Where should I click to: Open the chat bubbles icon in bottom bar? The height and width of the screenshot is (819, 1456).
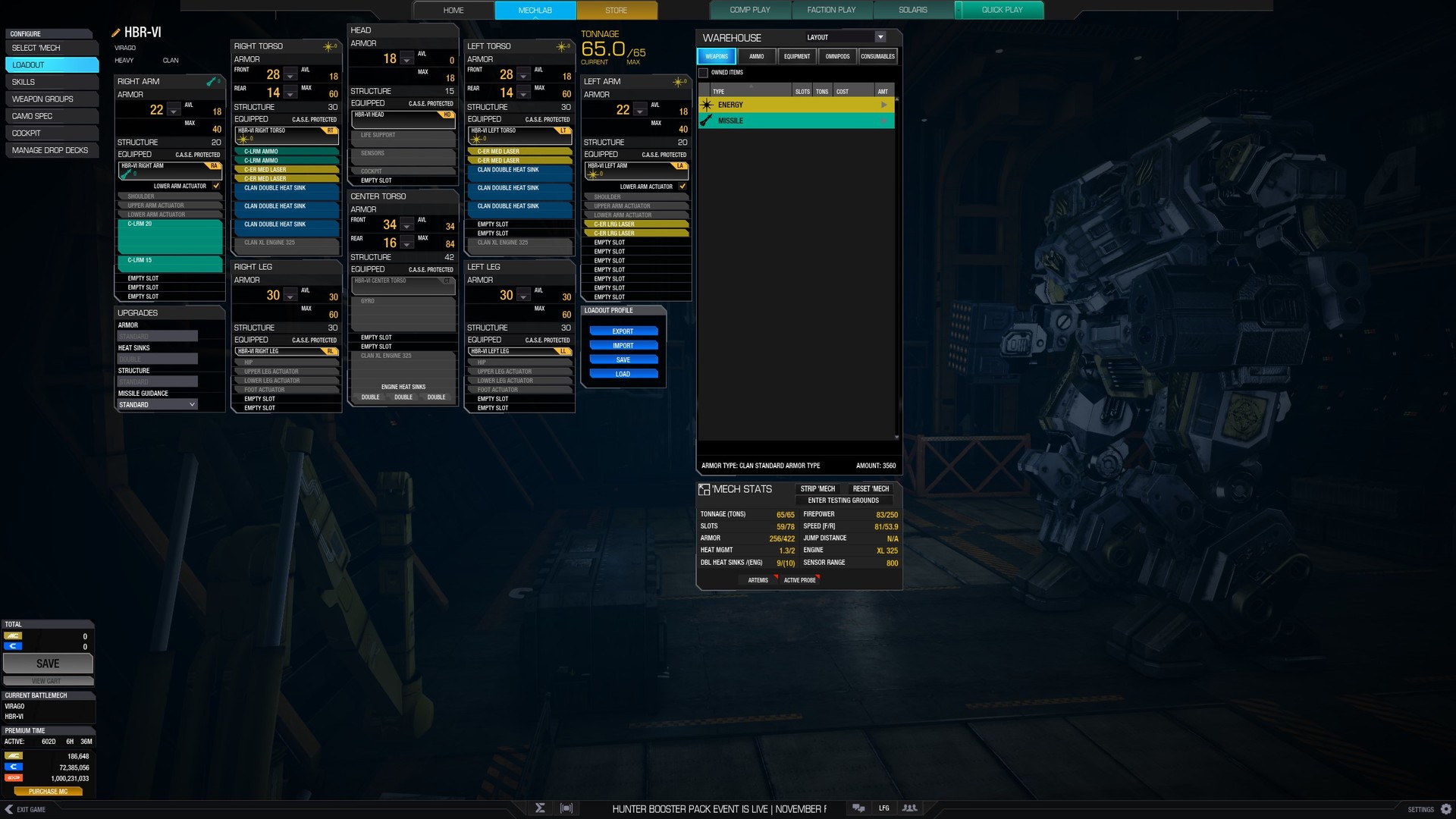pos(858,808)
